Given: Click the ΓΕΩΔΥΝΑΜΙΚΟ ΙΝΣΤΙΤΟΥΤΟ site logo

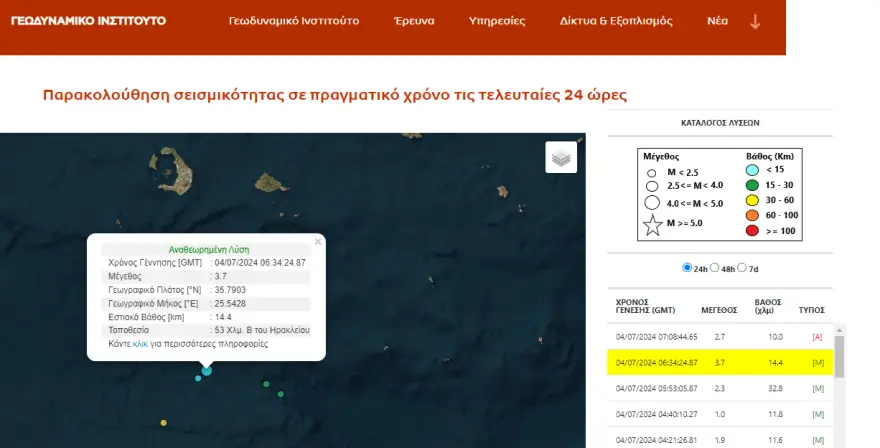Looking at the screenshot, I should tap(88, 20).
